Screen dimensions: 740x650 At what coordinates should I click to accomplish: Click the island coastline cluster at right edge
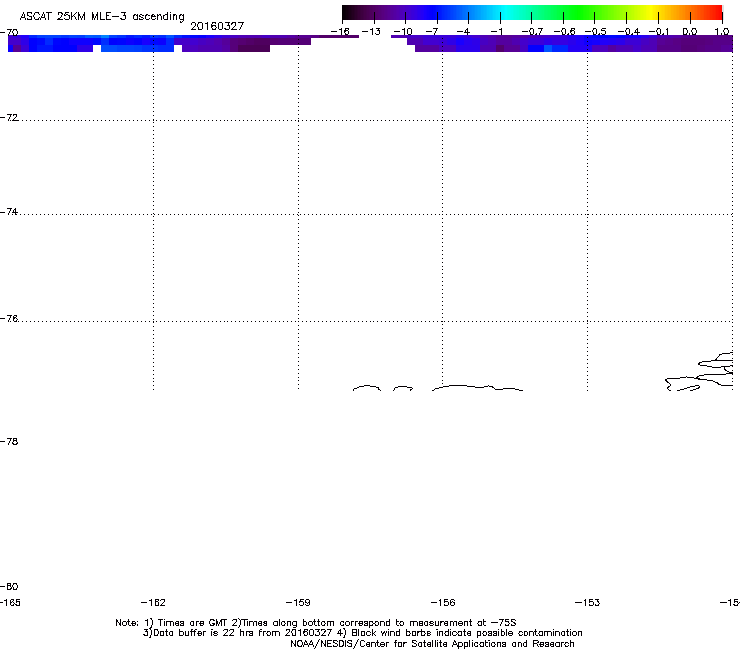point(699,371)
